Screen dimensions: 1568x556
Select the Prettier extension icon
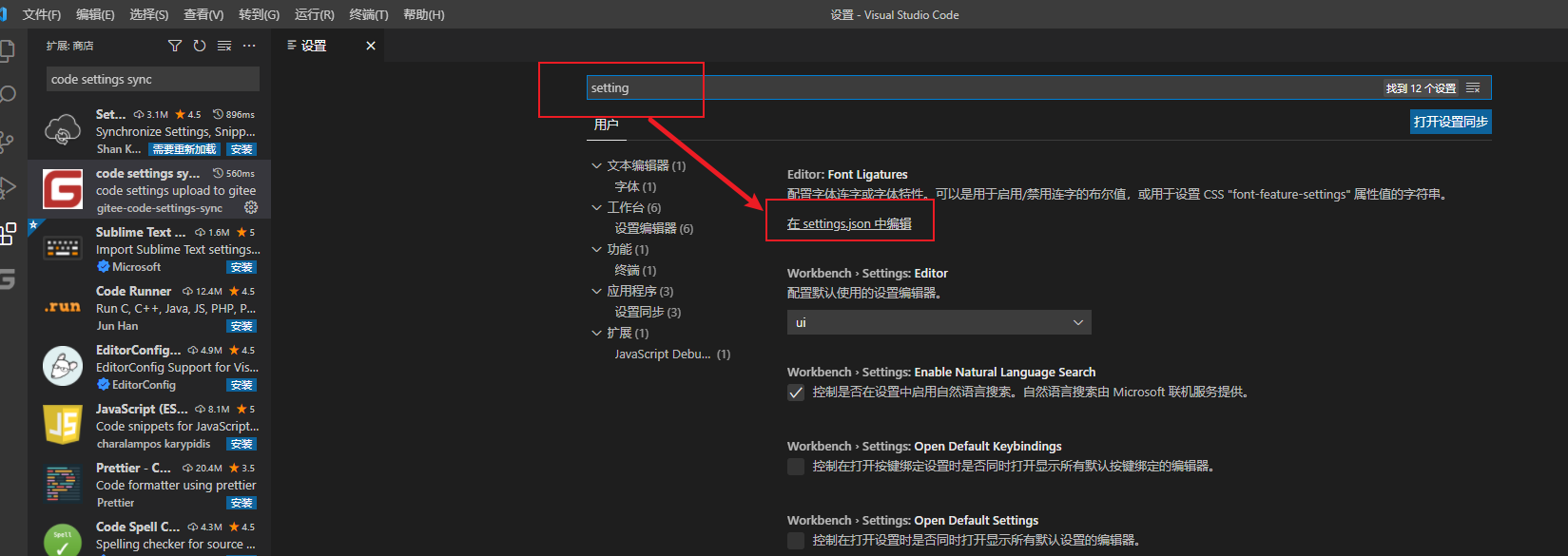63,484
